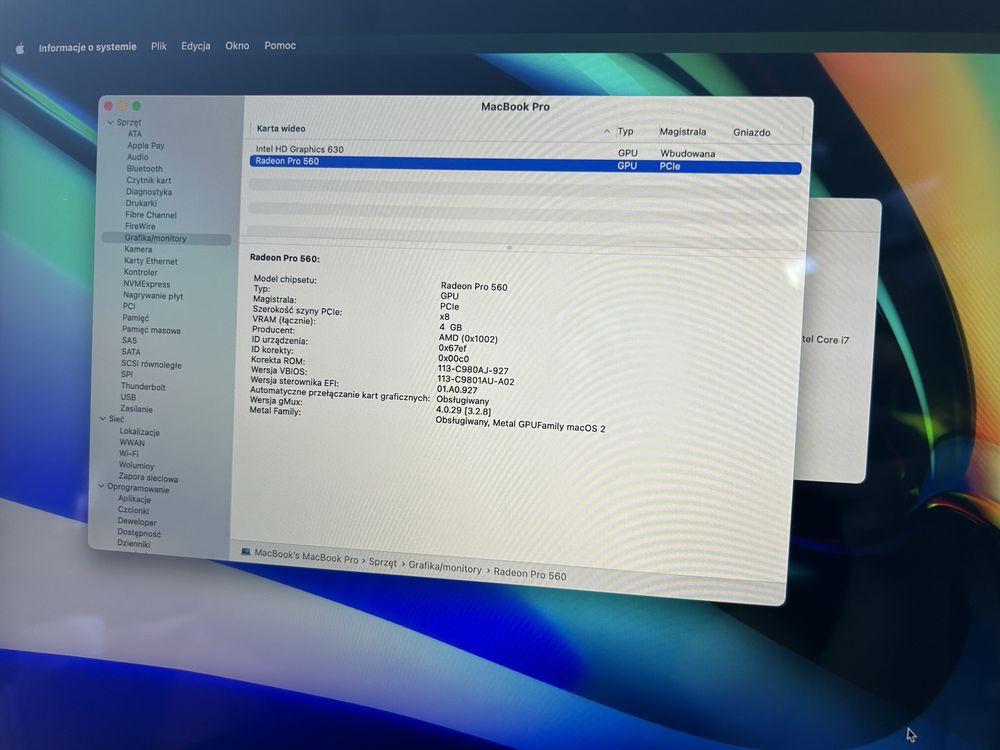Open the Plik menu

(x=159, y=46)
